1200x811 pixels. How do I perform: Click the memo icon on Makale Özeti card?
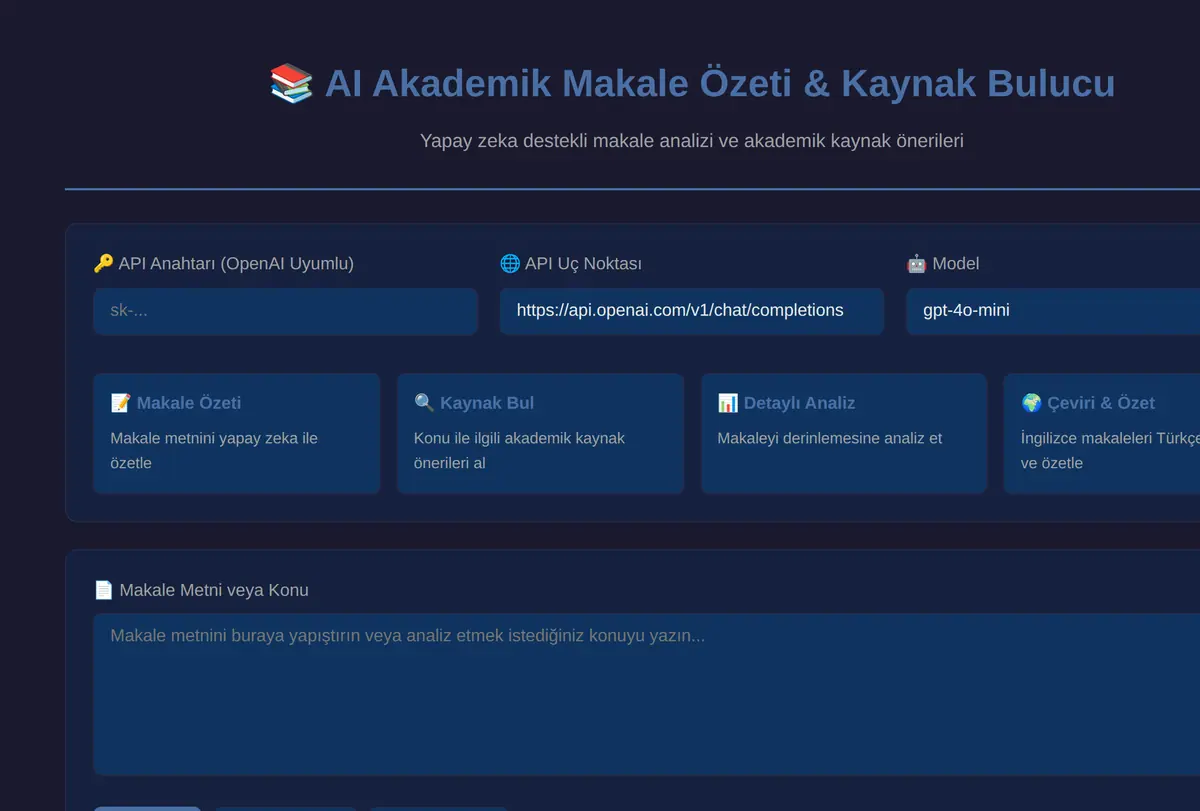pyautogui.click(x=121, y=403)
